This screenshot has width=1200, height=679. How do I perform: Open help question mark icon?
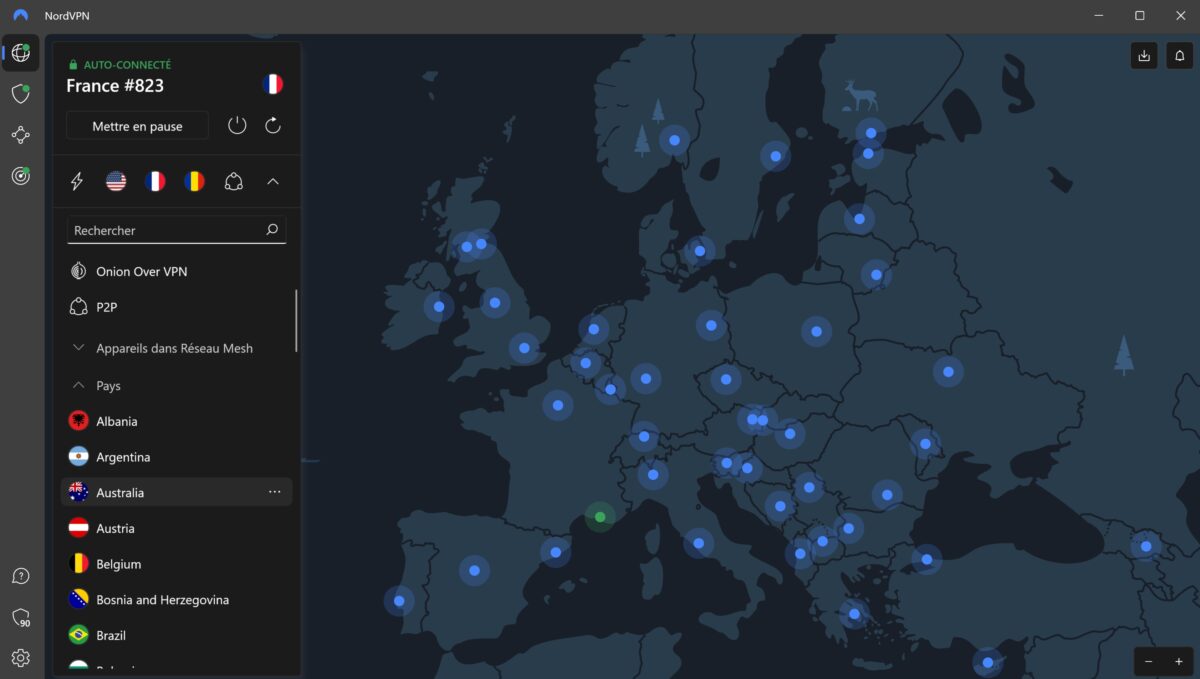click(x=21, y=576)
